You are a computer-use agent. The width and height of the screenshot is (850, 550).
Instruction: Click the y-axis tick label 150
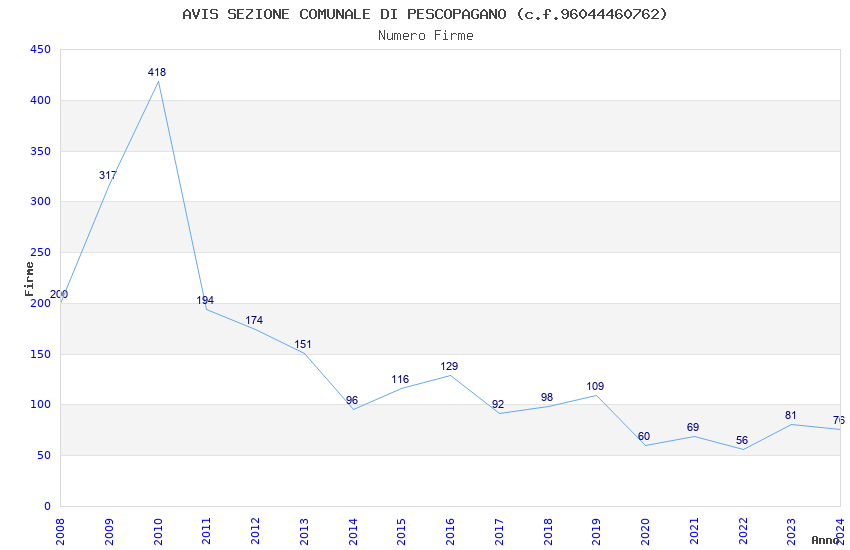41,354
